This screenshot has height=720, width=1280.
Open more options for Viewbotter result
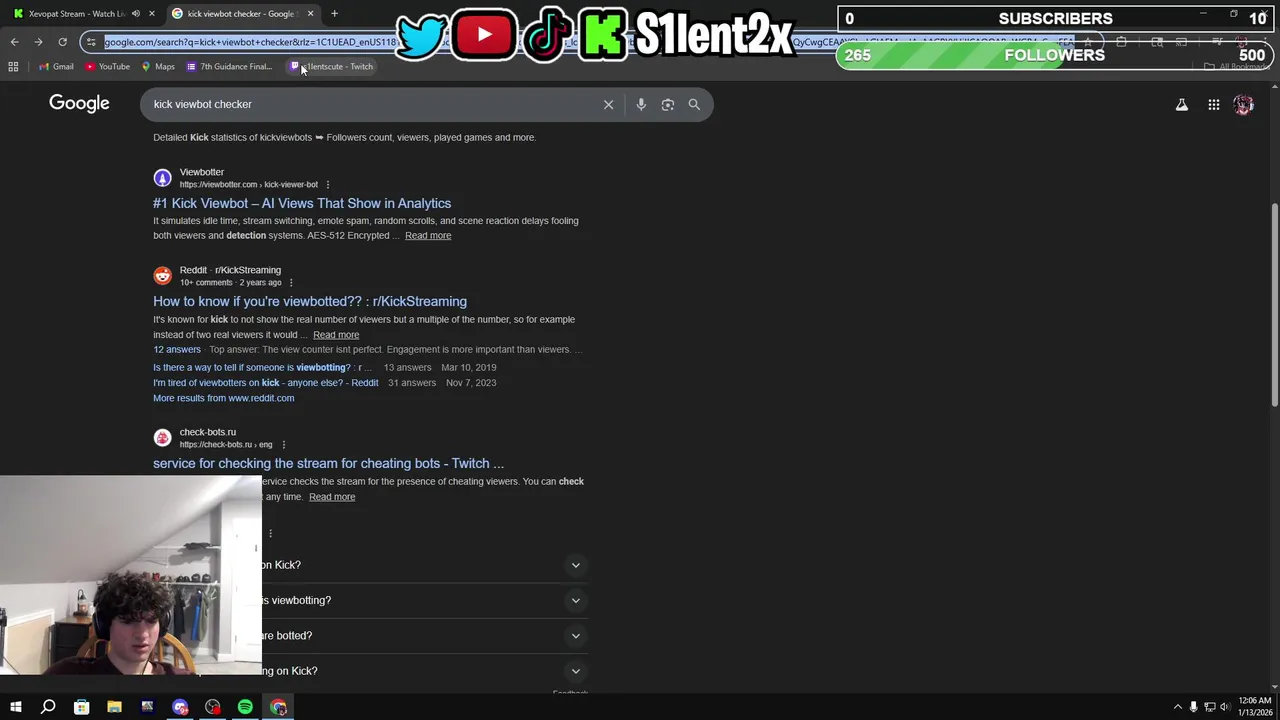point(327,185)
